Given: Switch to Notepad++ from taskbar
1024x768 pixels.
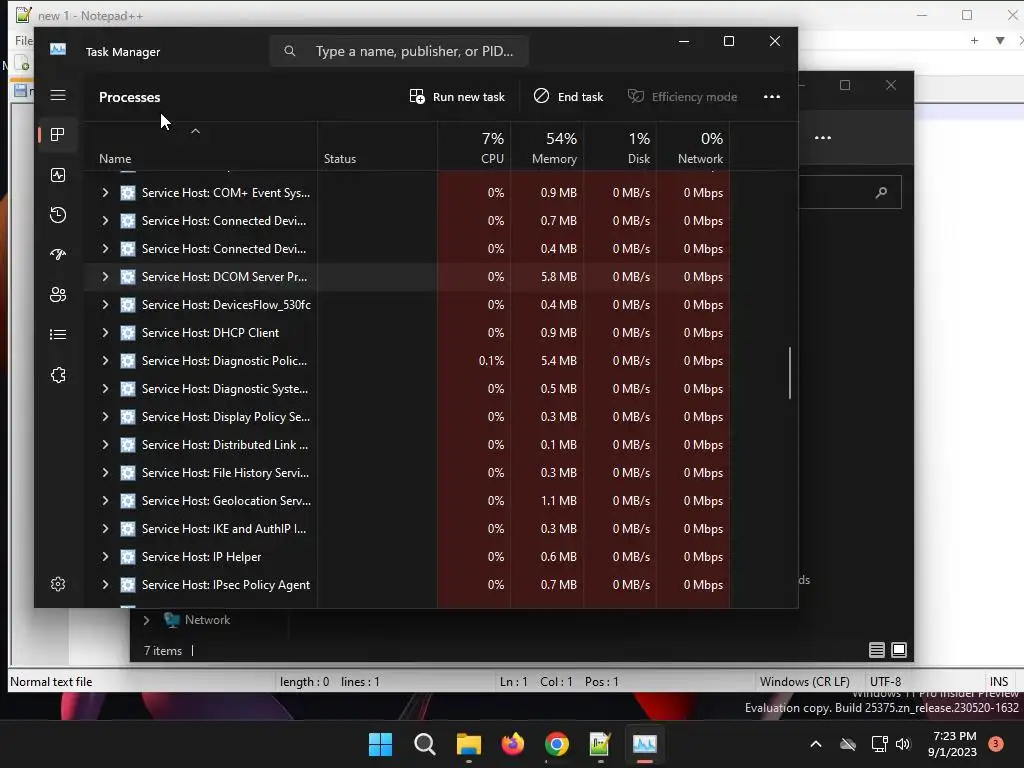Looking at the screenshot, I should (600, 744).
